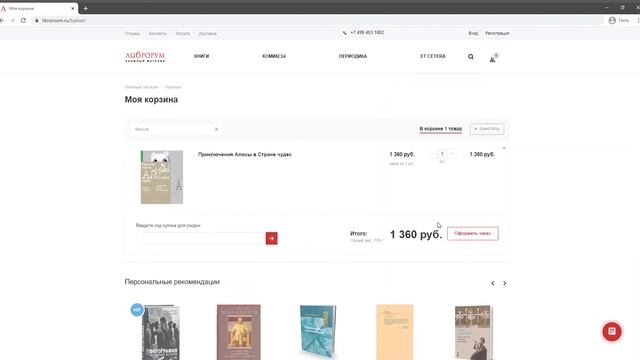Click the Регистрация link
640x360 pixels.
[x=497, y=33]
